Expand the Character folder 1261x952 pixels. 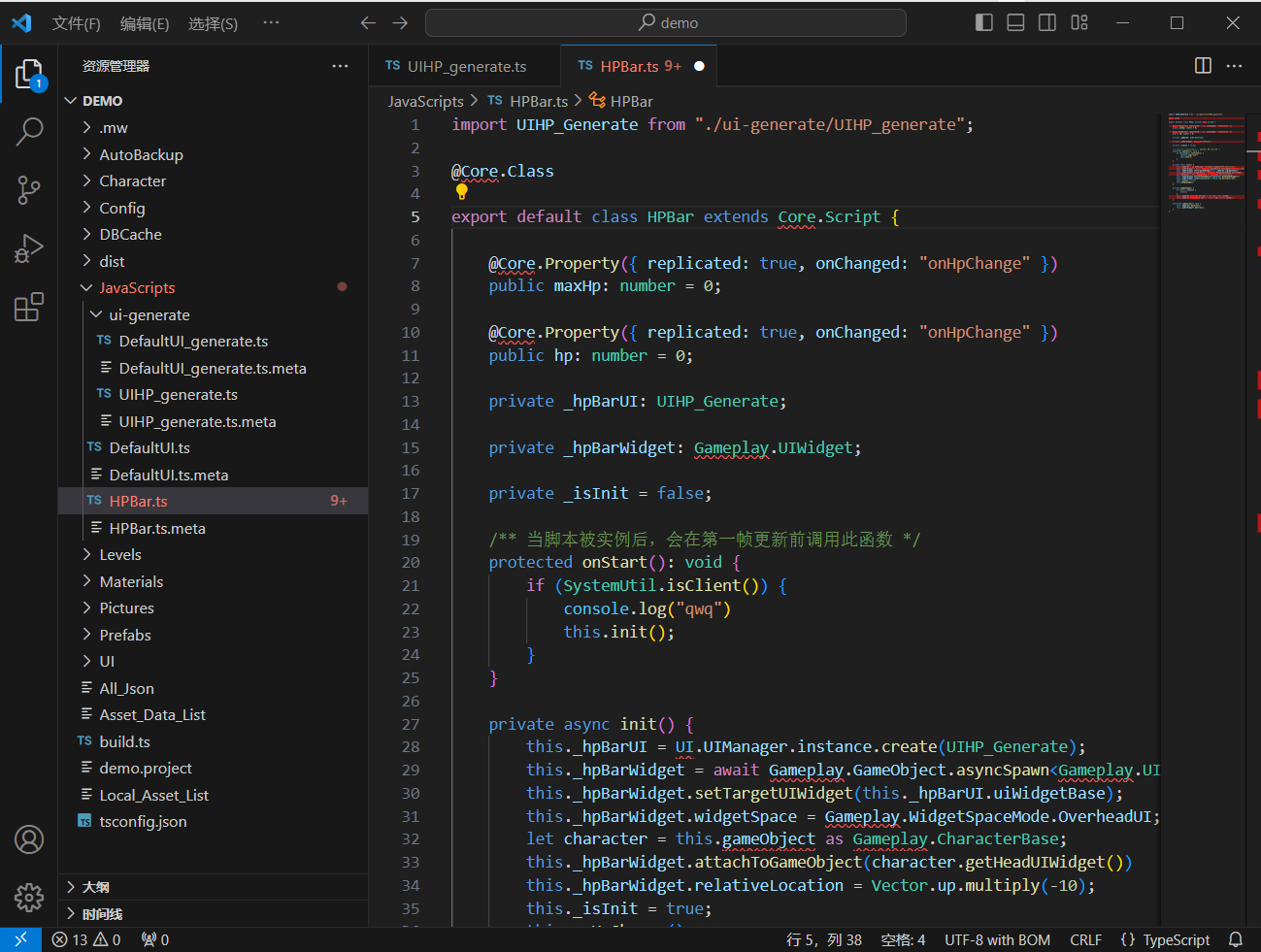(x=214, y=181)
